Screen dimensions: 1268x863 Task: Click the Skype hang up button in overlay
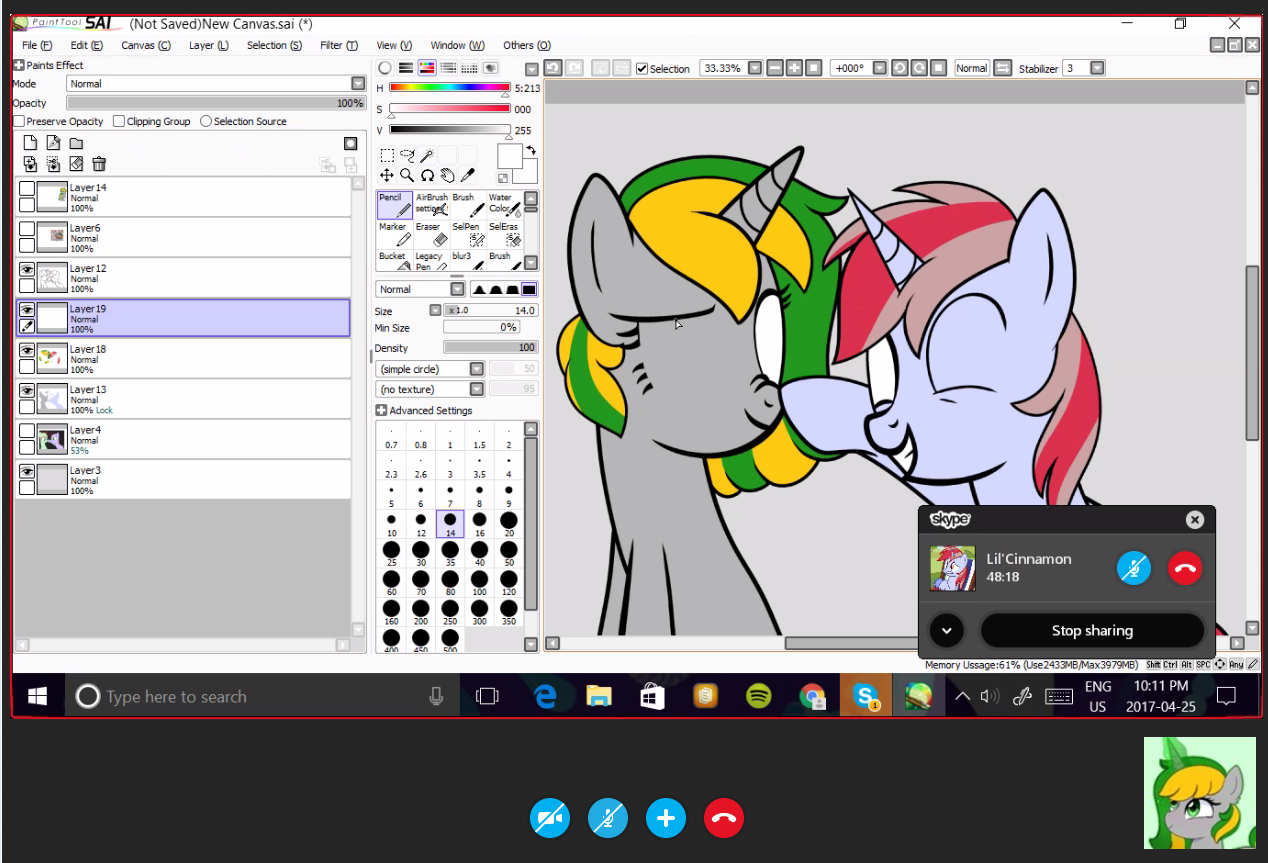coord(1185,568)
